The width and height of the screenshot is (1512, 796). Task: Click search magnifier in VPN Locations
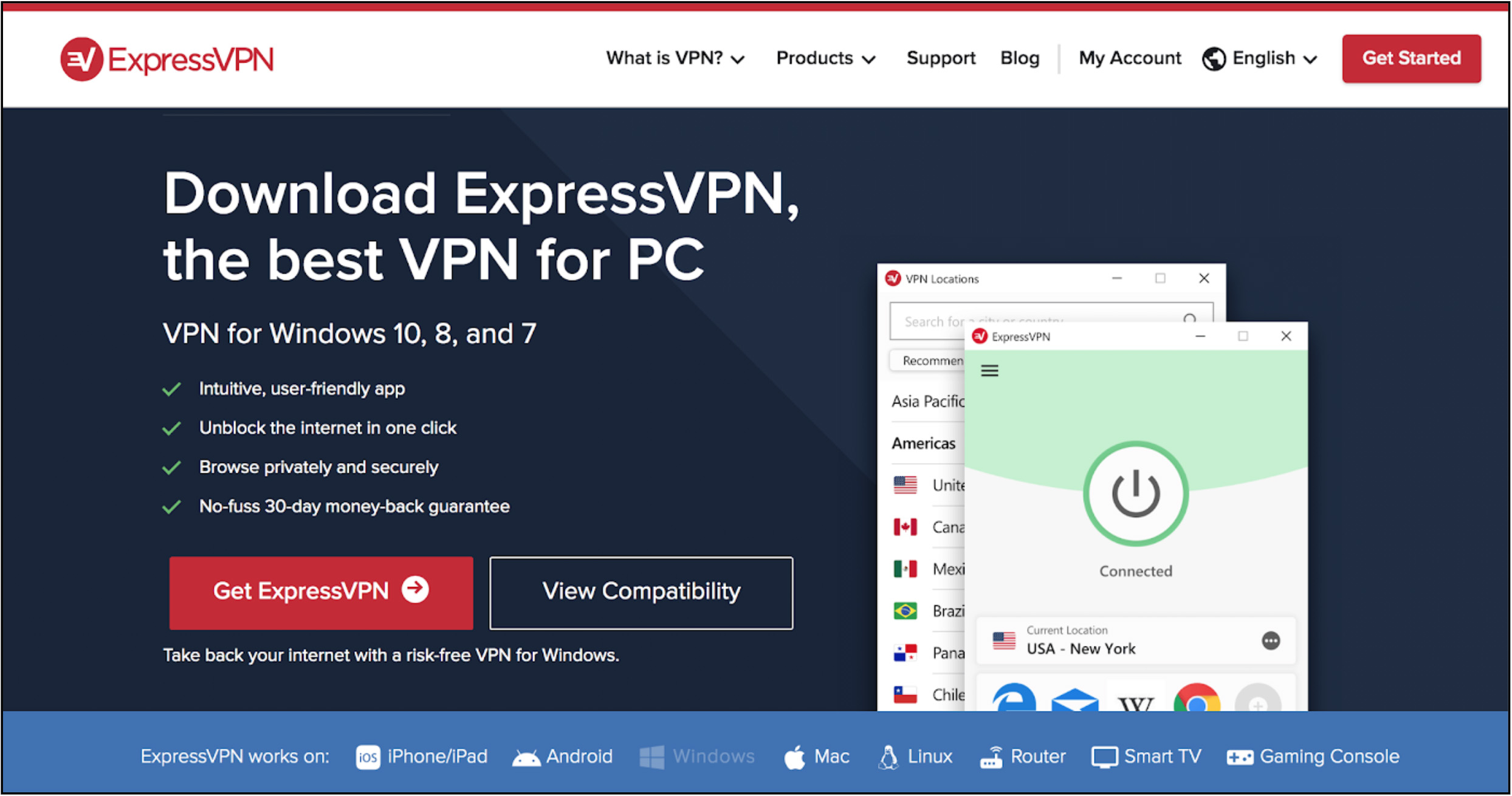pyautogui.click(x=1190, y=318)
